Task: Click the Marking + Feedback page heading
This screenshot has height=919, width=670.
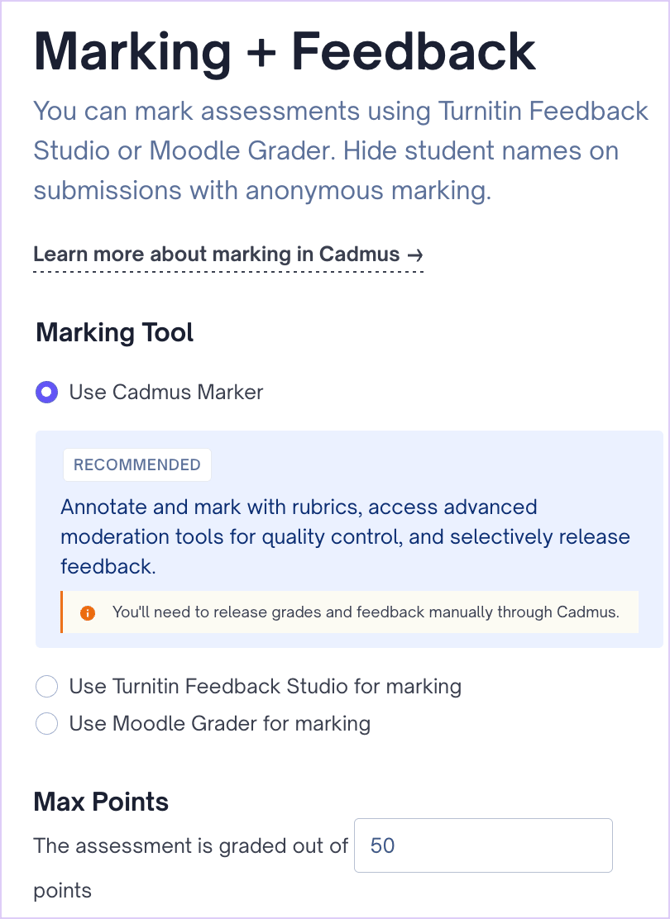Action: click(285, 51)
